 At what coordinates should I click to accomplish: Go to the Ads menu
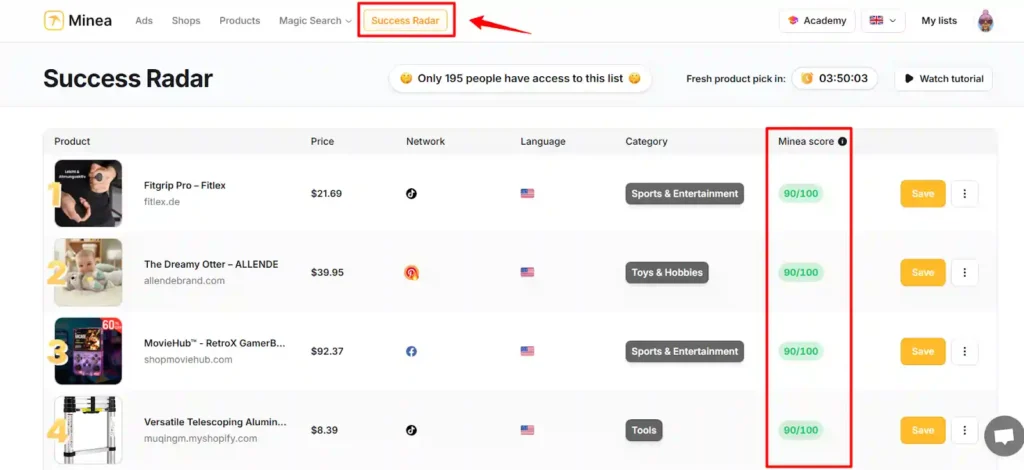point(146,20)
